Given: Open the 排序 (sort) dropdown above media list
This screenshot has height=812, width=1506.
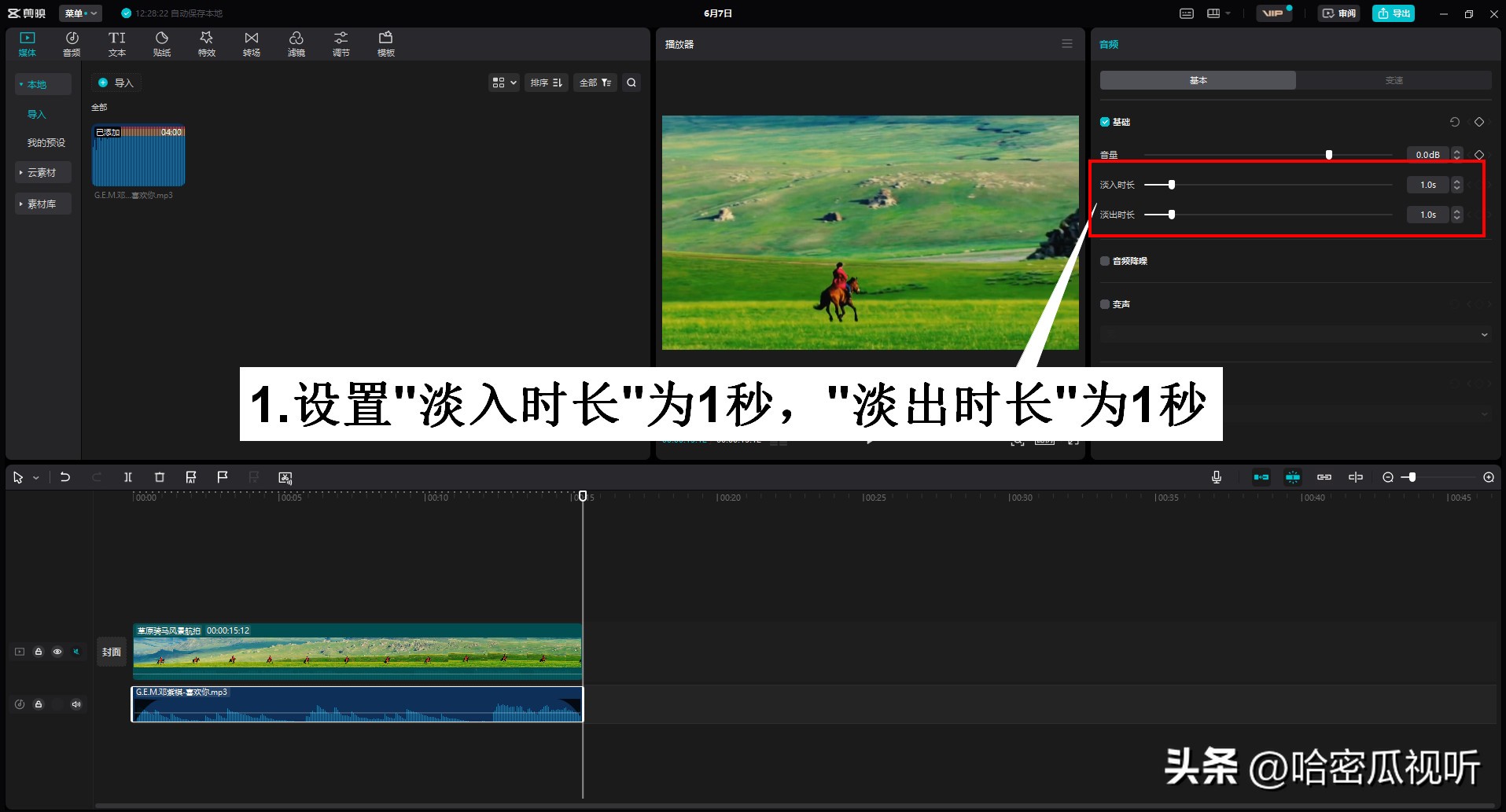Looking at the screenshot, I should (x=547, y=83).
